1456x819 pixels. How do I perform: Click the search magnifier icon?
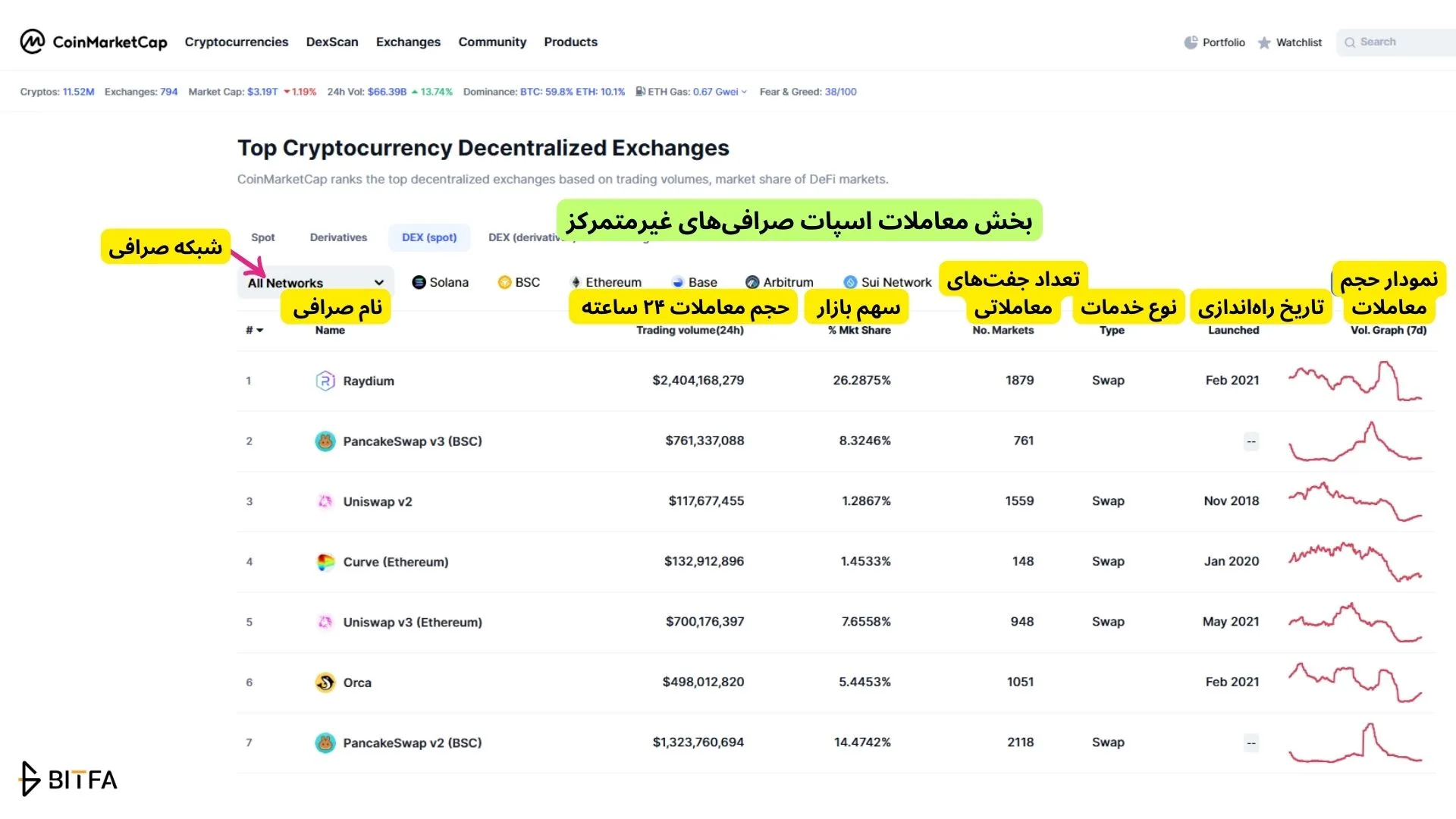(x=1350, y=42)
